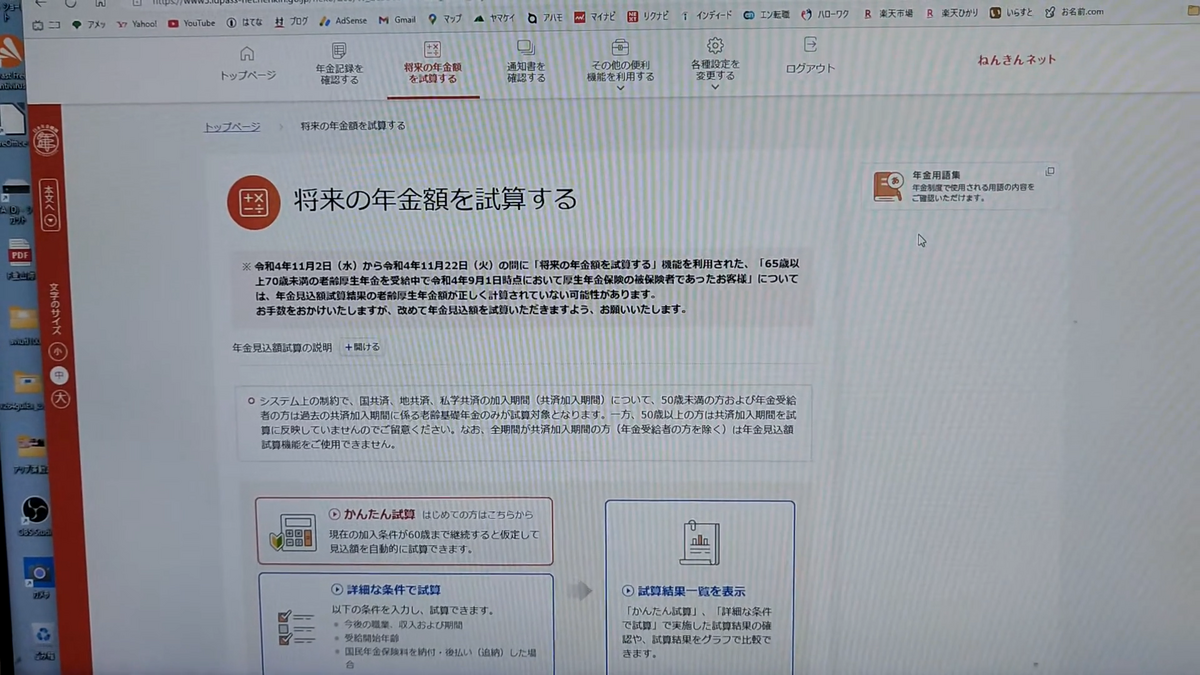Open the 楽天市場 bookmark
Viewport: 1200px width, 675px height.
point(888,13)
